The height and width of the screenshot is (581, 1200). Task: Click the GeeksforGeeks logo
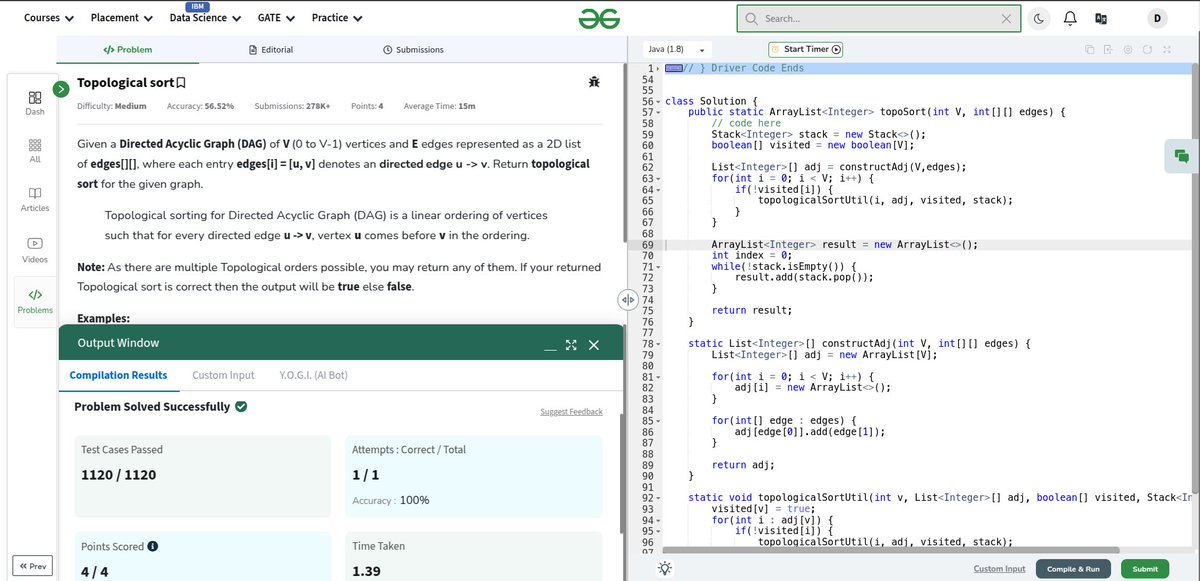(598, 18)
